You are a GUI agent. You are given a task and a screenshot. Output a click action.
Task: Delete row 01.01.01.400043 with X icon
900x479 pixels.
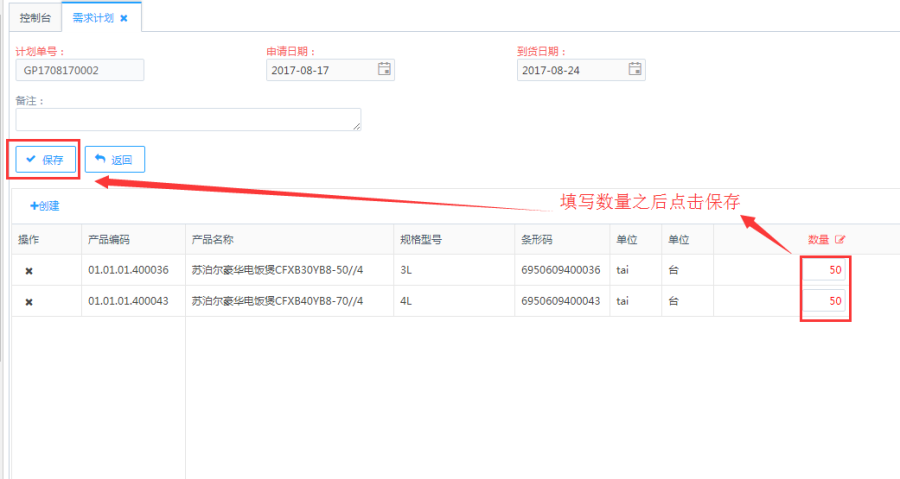(x=29, y=302)
